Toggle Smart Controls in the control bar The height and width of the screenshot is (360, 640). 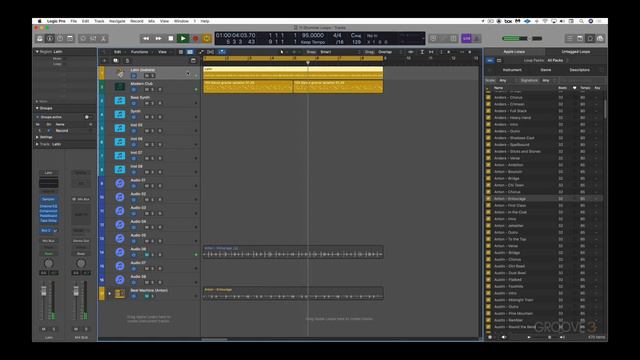[x=83, y=38]
